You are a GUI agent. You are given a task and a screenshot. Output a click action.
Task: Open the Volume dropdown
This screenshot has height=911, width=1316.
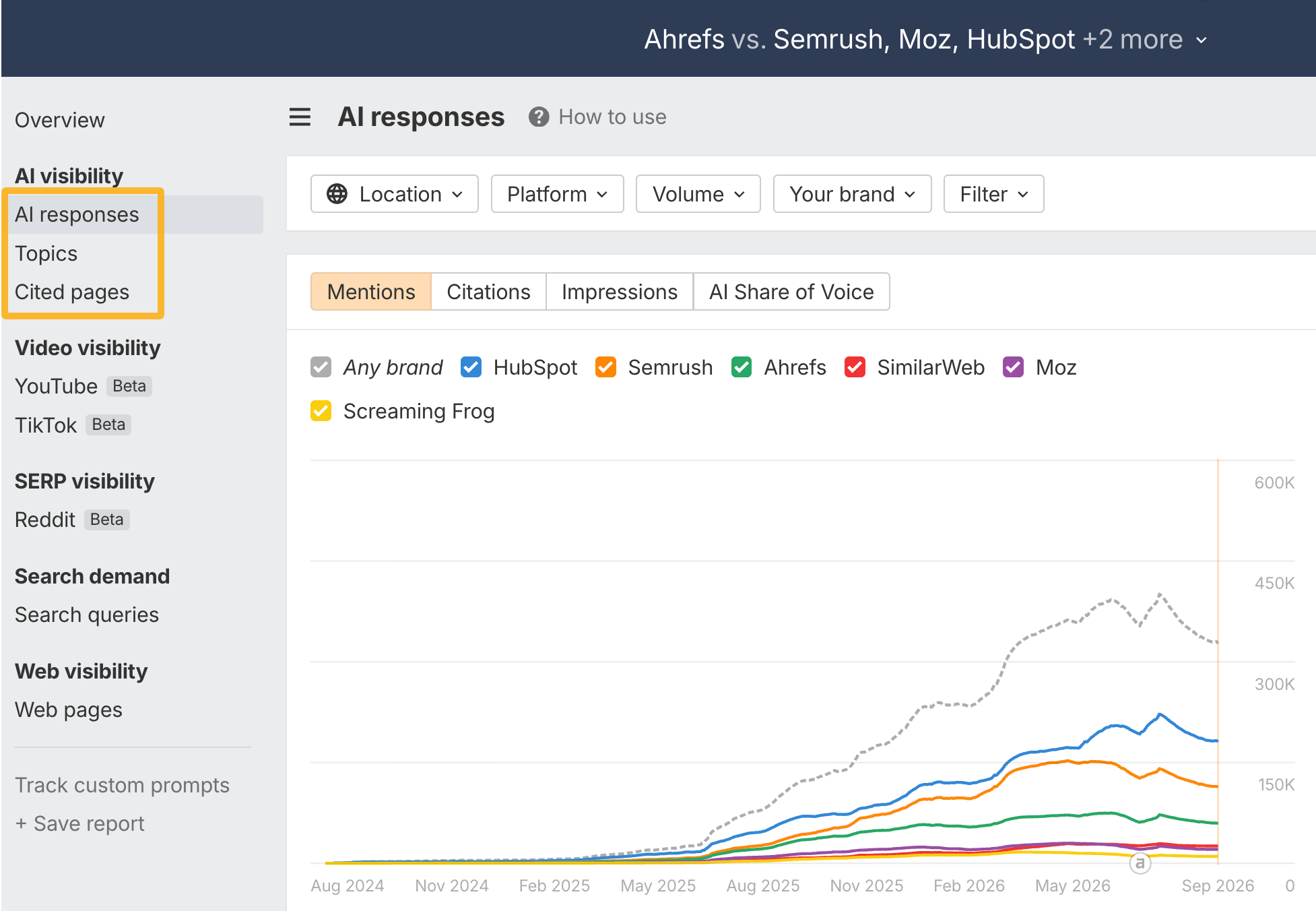698,194
